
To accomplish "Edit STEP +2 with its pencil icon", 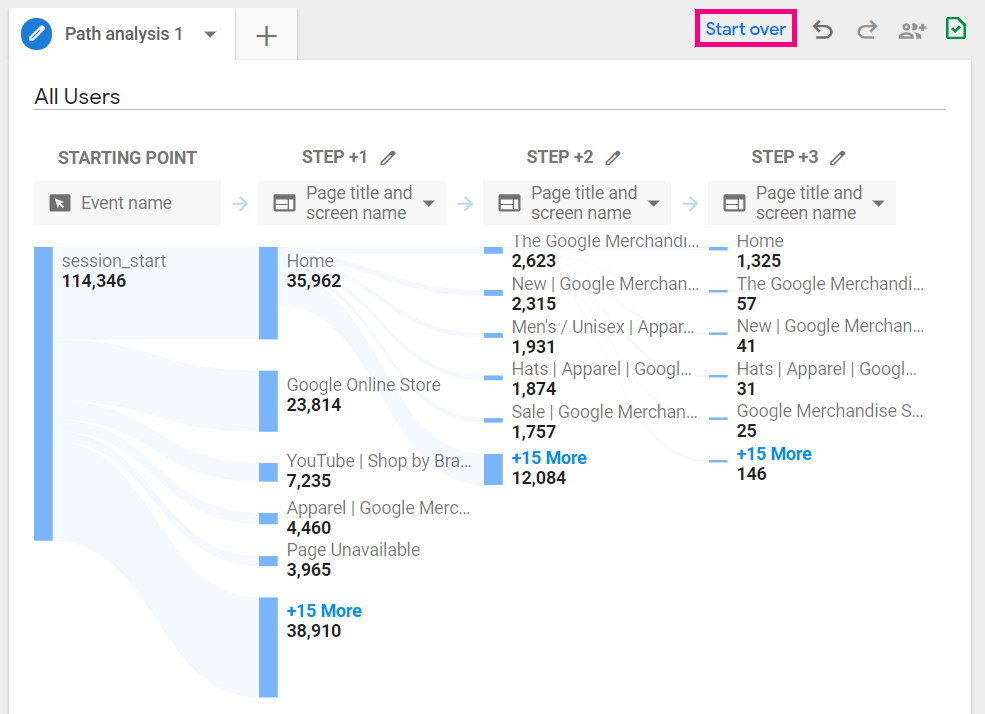I will (613, 158).
